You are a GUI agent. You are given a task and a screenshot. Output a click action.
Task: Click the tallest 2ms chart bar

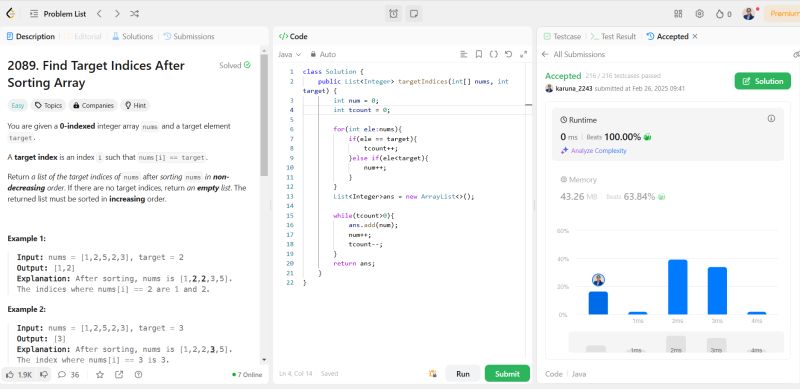(x=678, y=287)
